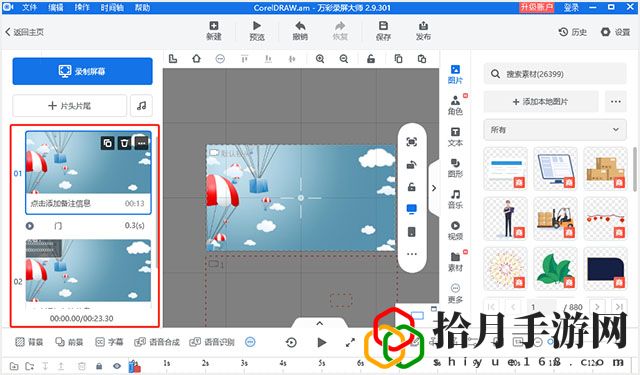Toggle the unlock icon in canvas toolbar
This screenshot has height=375, width=640.
(x=371, y=59)
